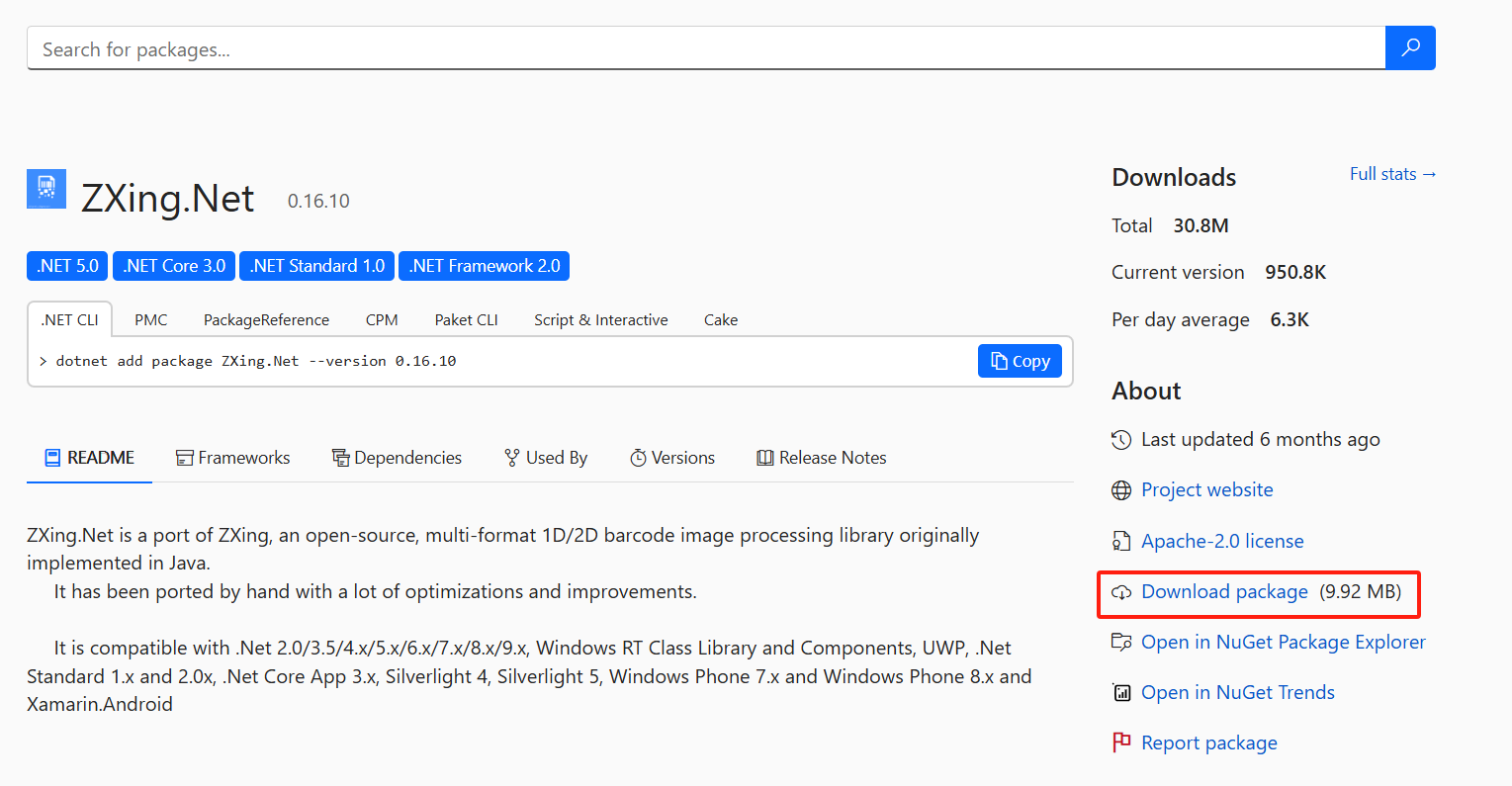Image resolution: width=1512 pixels, height=786 pixels.
Task: Click the Downloads section heading
Action: pyautogui.click(x=1174, y=177)
